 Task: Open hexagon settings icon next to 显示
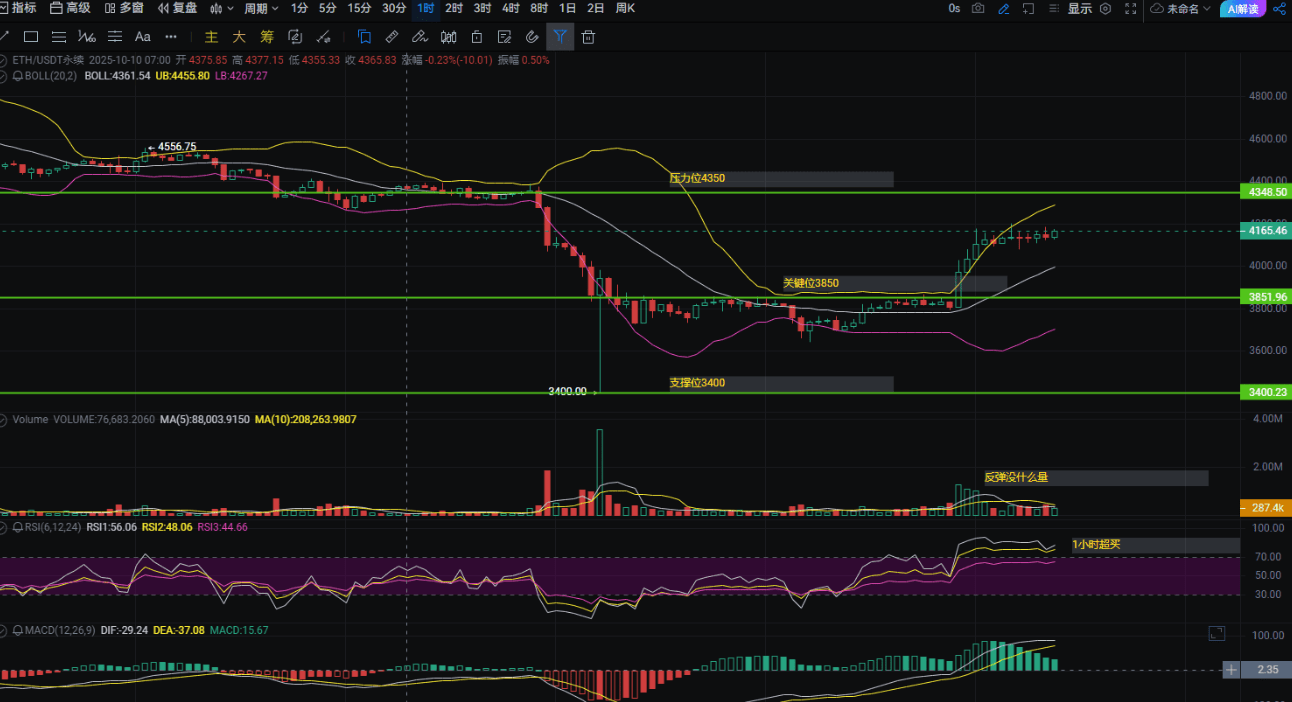[1104, 8]
